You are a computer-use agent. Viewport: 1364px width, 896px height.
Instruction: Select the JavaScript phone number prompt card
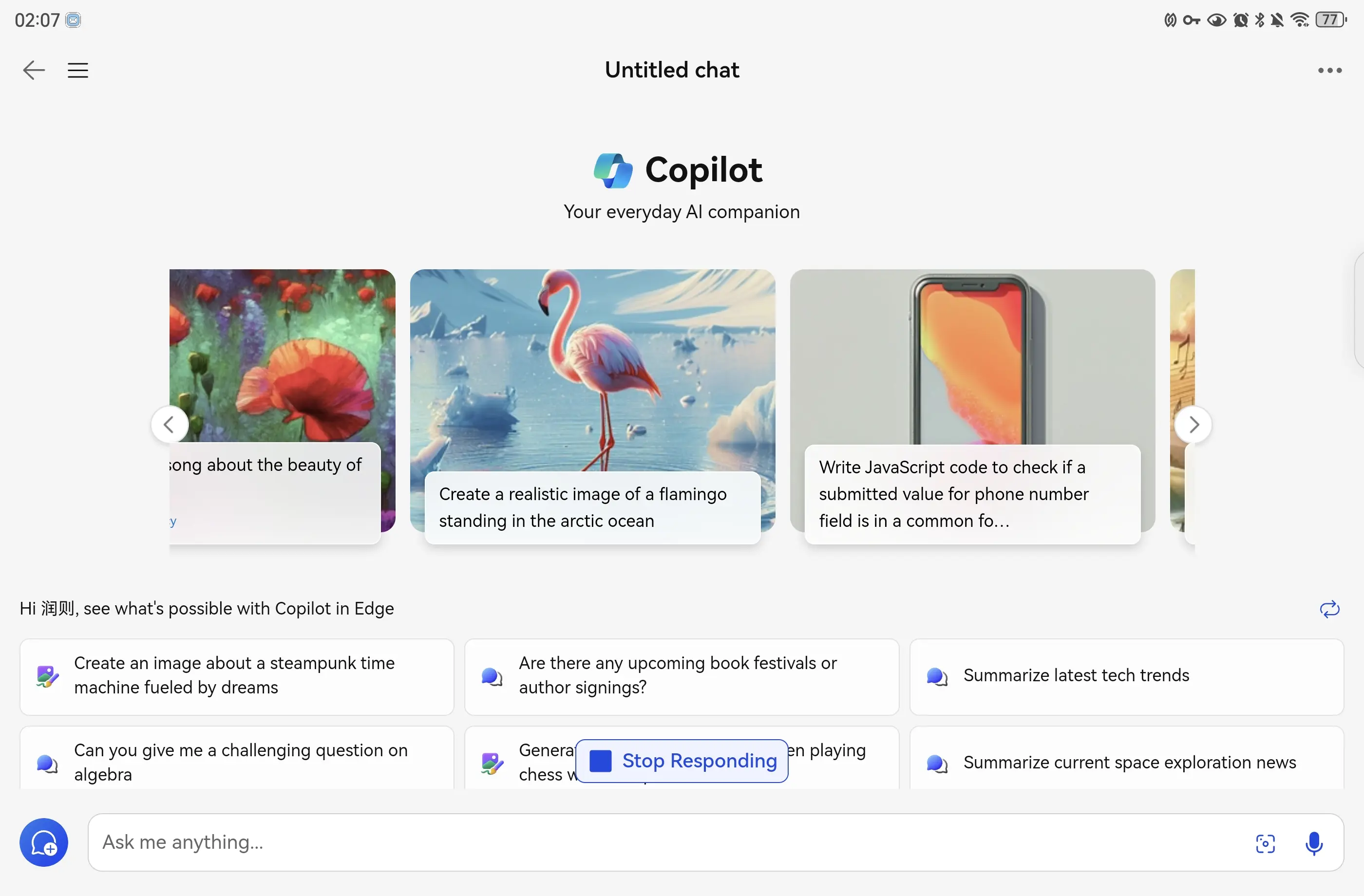coord(972,406)
